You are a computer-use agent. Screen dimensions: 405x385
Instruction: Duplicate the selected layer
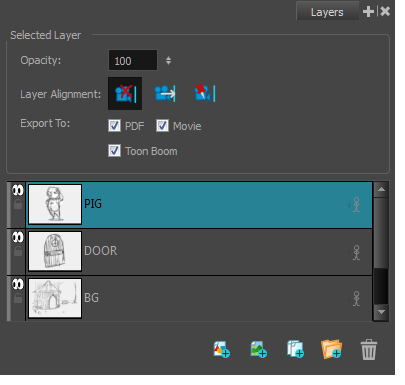coord(295,349)
